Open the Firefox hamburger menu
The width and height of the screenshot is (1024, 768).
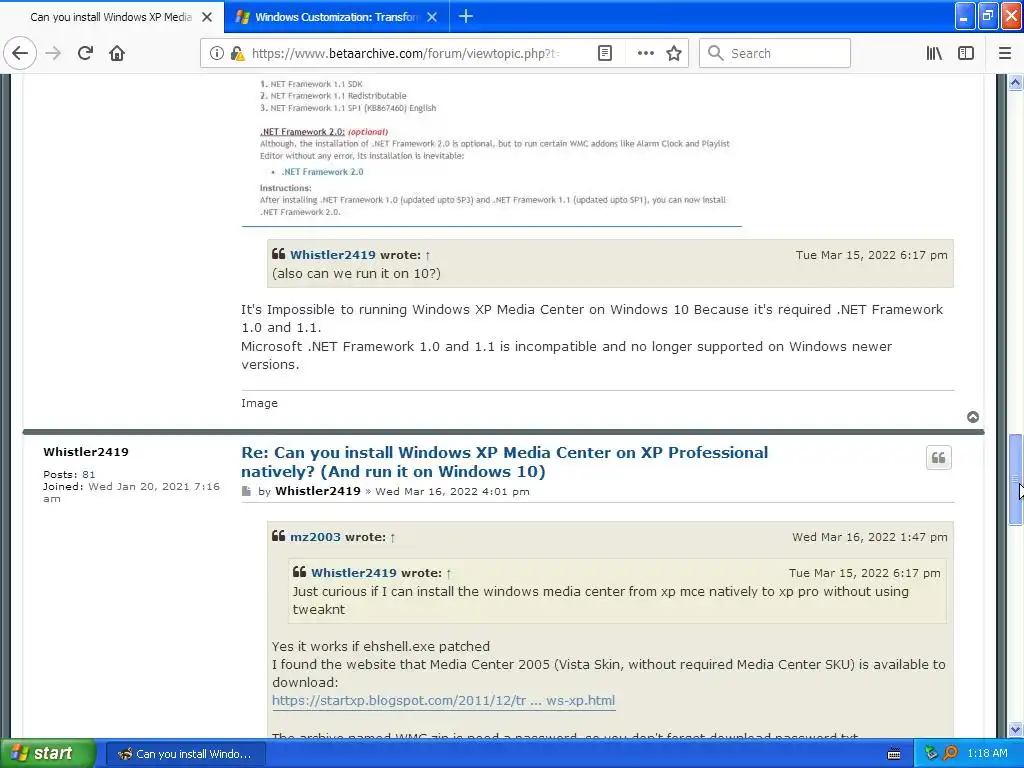point(1005,53)
